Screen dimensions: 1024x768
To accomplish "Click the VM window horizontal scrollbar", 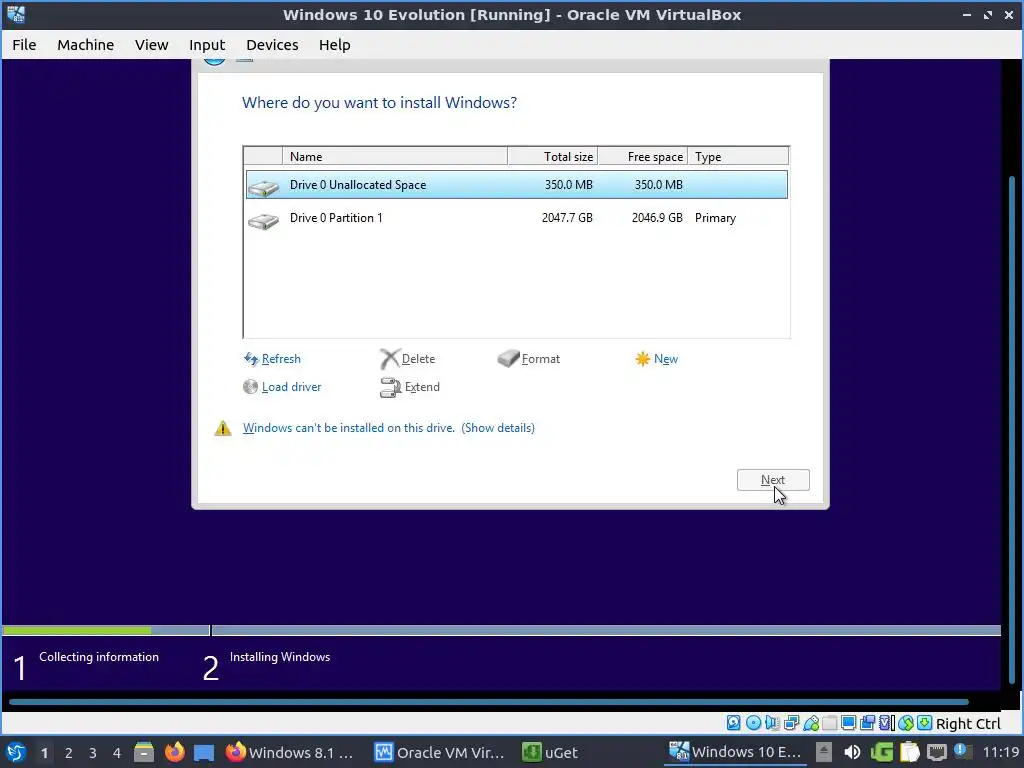I will coord(488,702).
